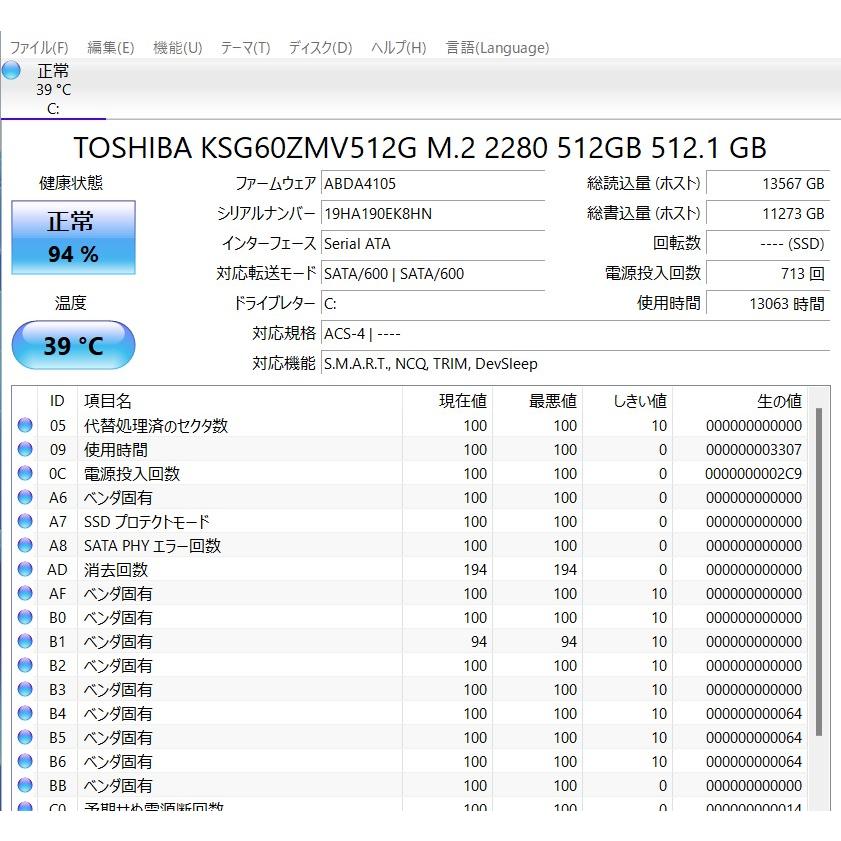Click the status icon for attribute A6
This screenshot has height=841, width=841.
point(25,497)
